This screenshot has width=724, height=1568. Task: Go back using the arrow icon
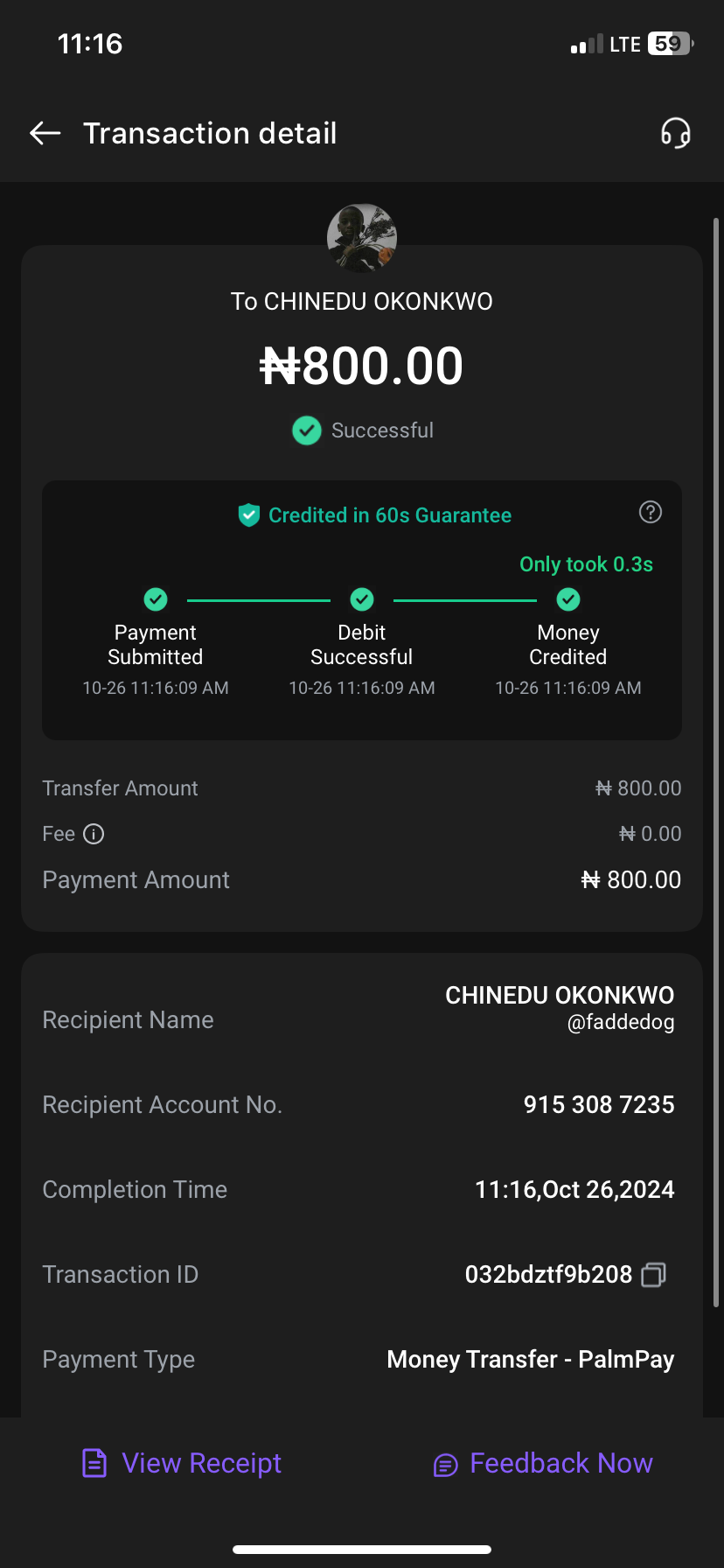[x=45, y=133]
